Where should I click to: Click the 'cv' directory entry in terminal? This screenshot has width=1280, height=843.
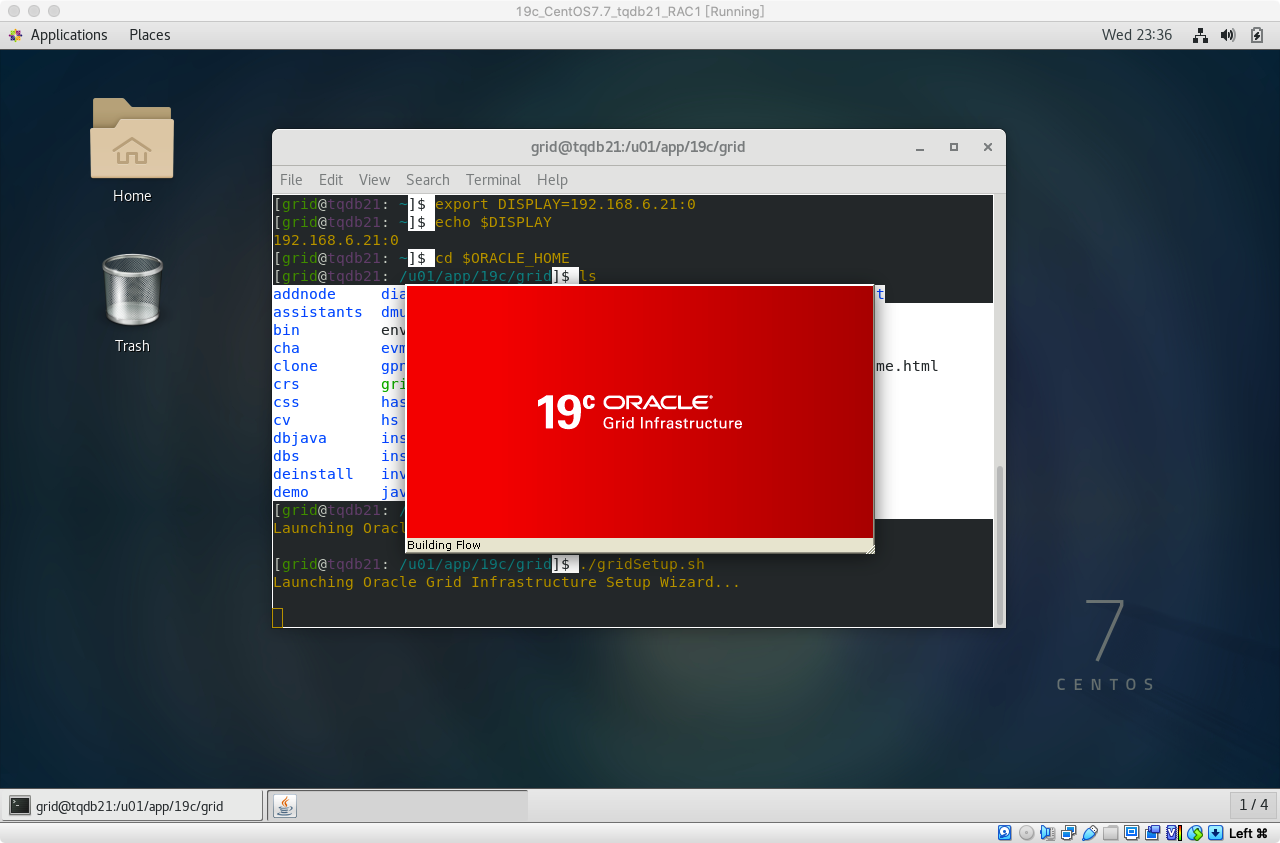pos(282,420)
